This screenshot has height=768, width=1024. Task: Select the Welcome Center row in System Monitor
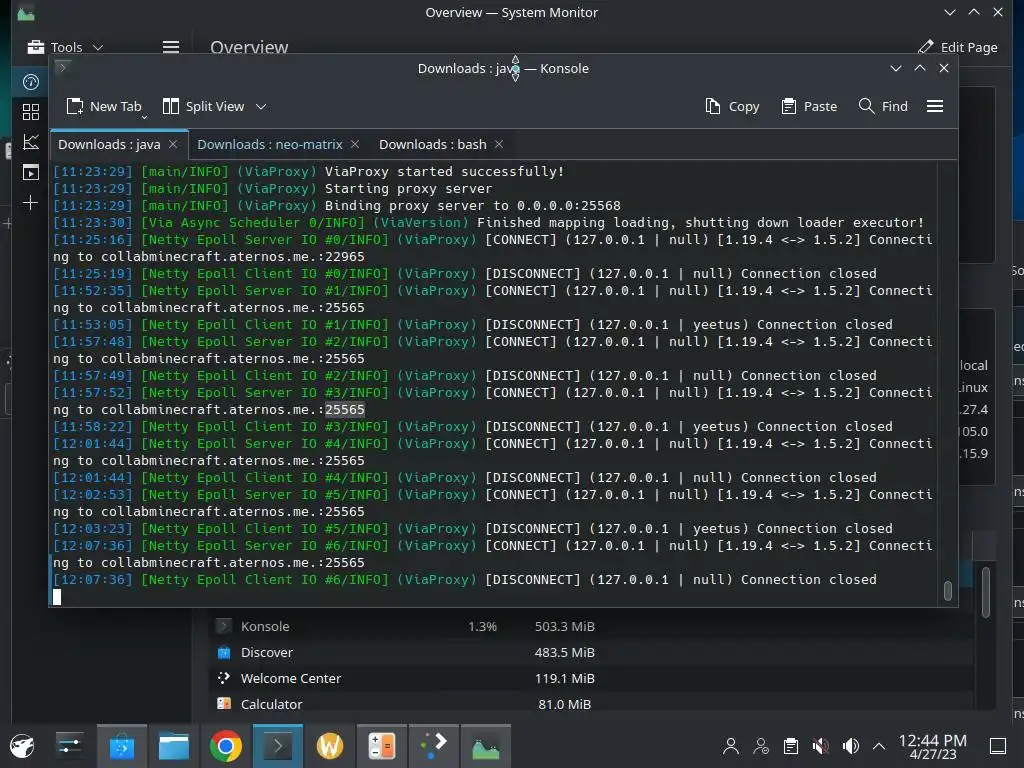[x=591, y=679]
